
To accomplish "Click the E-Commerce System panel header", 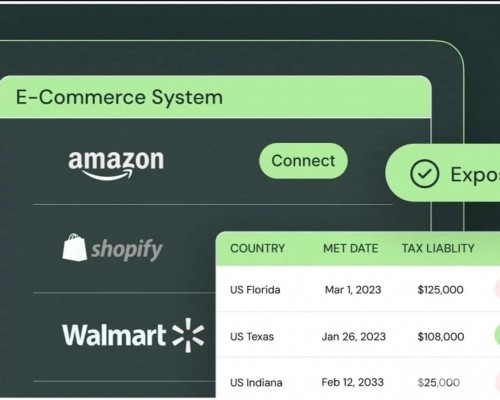I will (x=216, y=97).
